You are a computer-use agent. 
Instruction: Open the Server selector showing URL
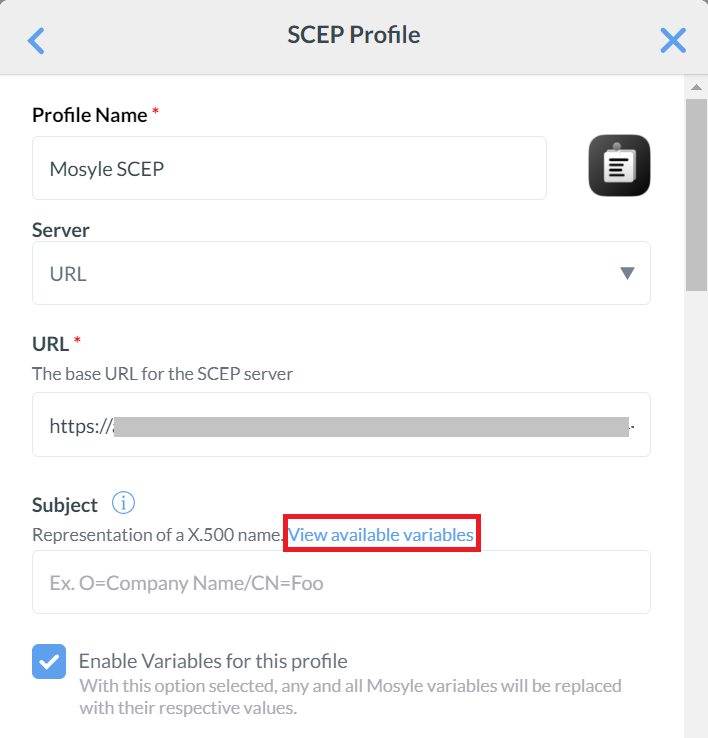click(x=340, y=273)
